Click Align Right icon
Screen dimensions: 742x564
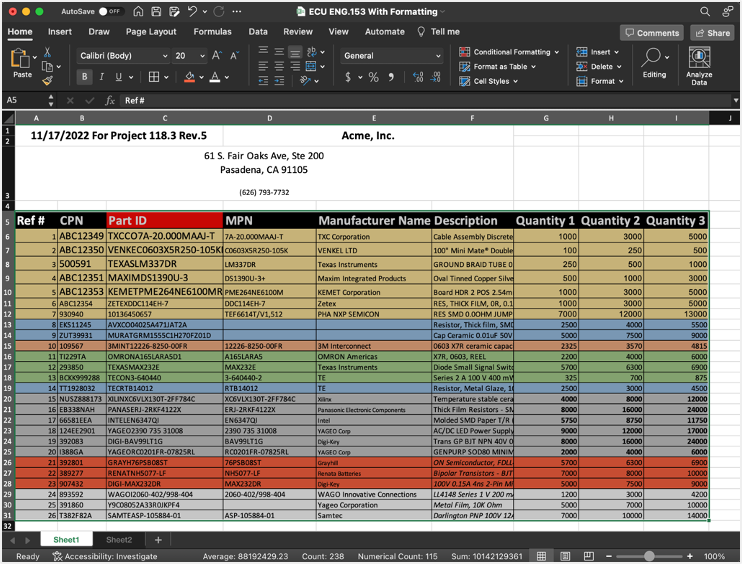pyautogui.click(x=295, y=66)
